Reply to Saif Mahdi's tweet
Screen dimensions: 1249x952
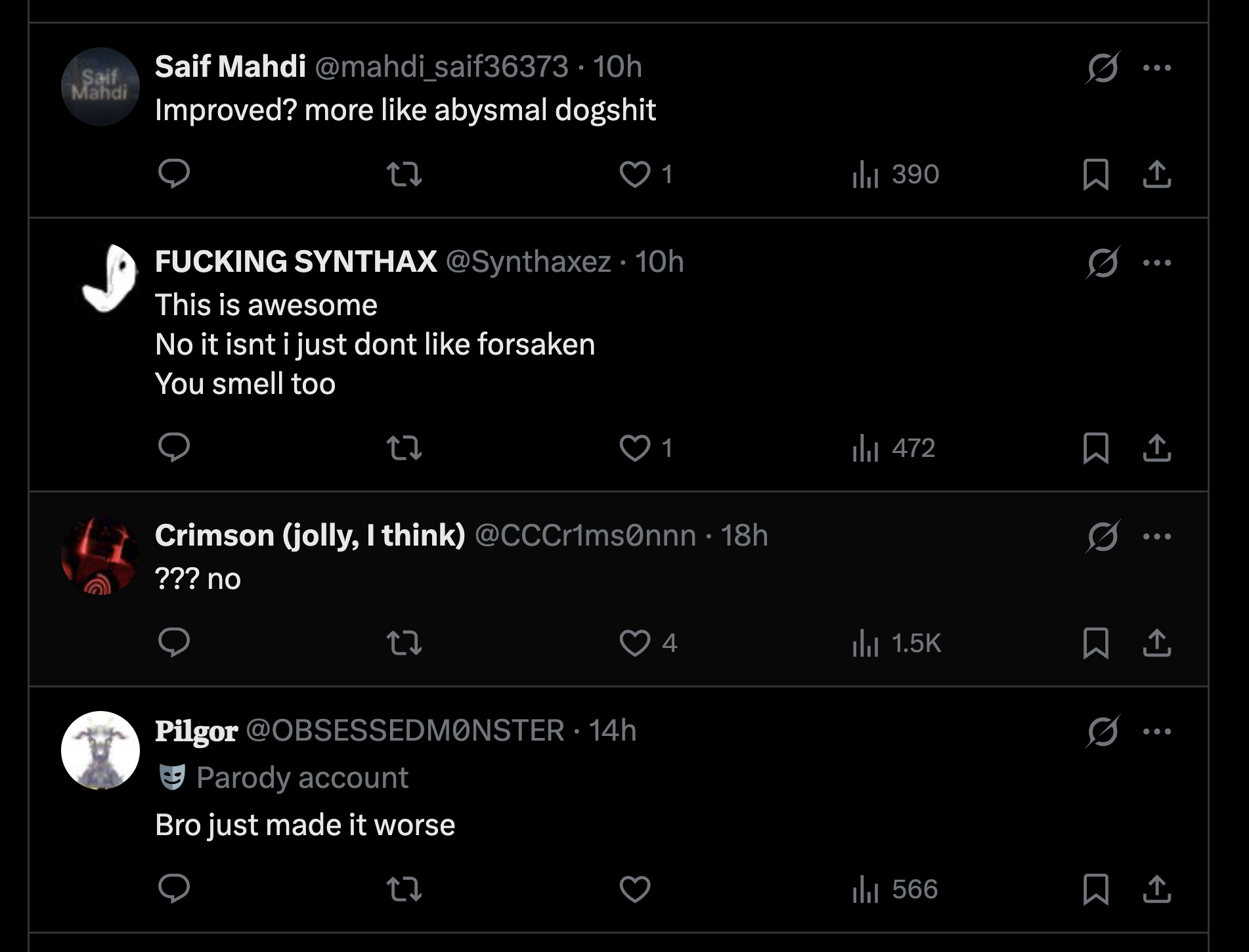coord(174,174)
